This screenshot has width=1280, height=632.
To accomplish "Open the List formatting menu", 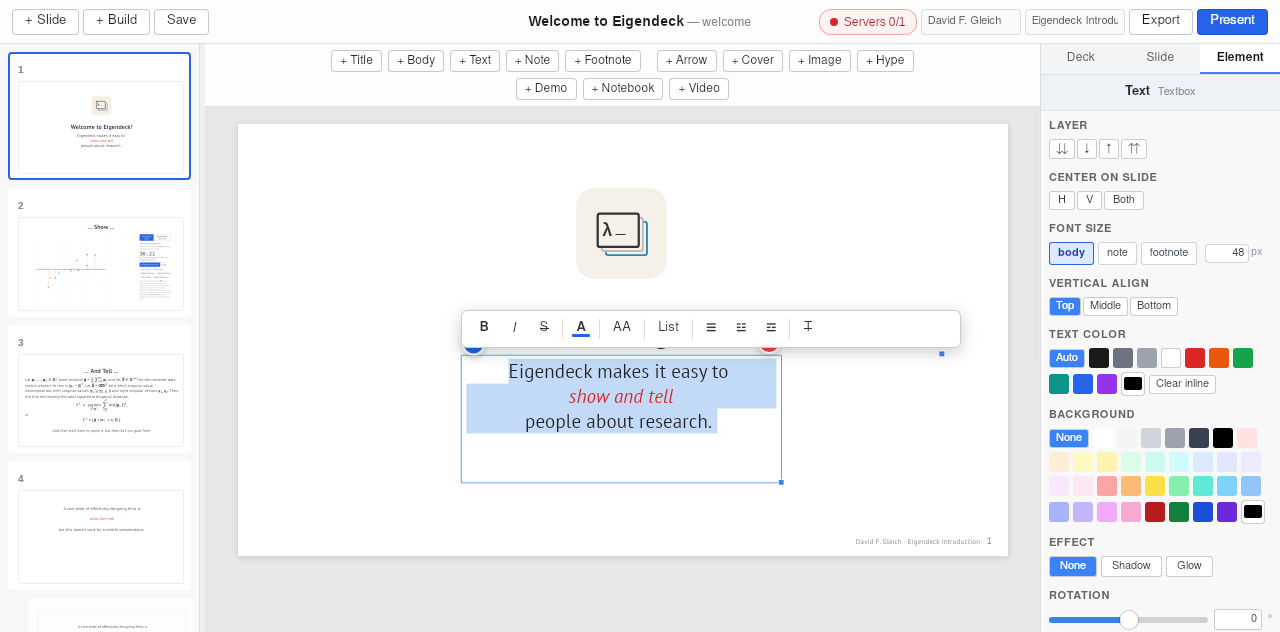I will coord(669,327).
